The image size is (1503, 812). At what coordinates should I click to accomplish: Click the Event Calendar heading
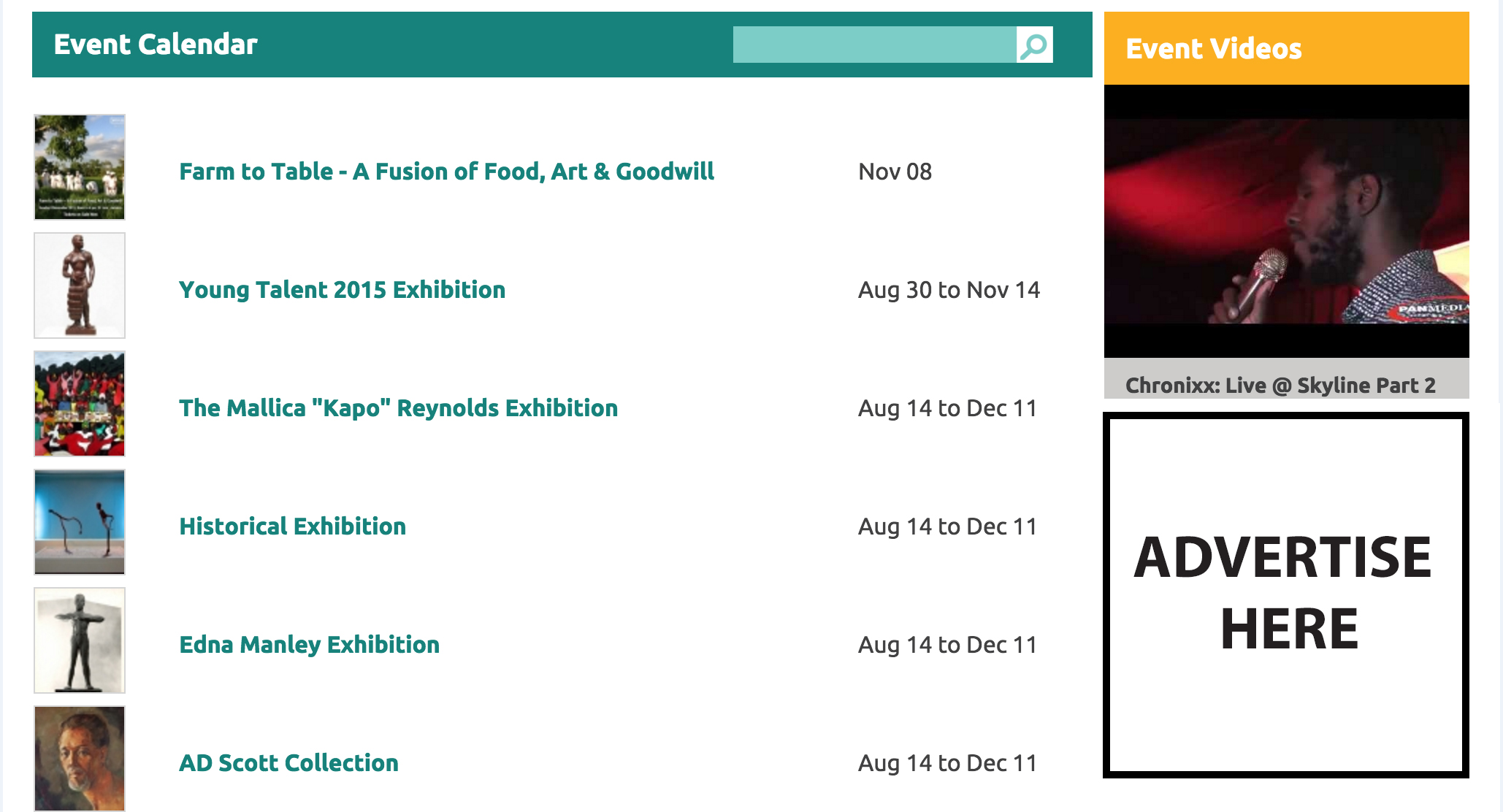[x=156, y=45]
